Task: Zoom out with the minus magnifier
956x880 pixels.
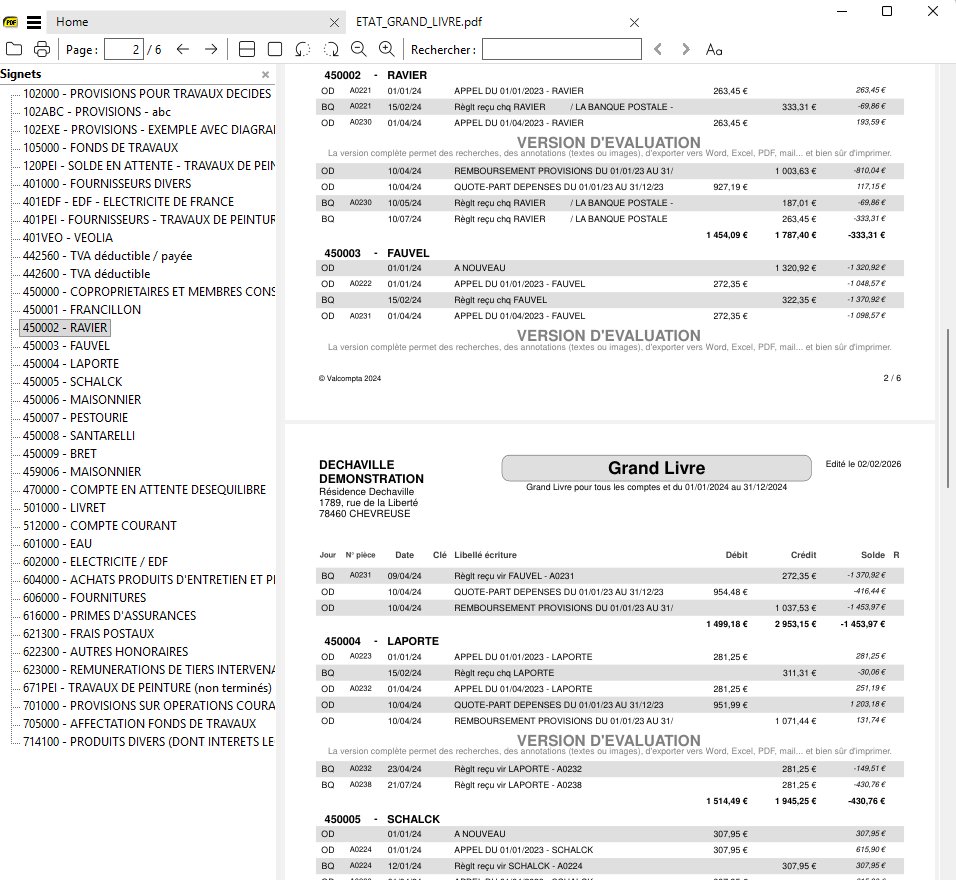Action: pyautogui.click(x=358, y=49)
